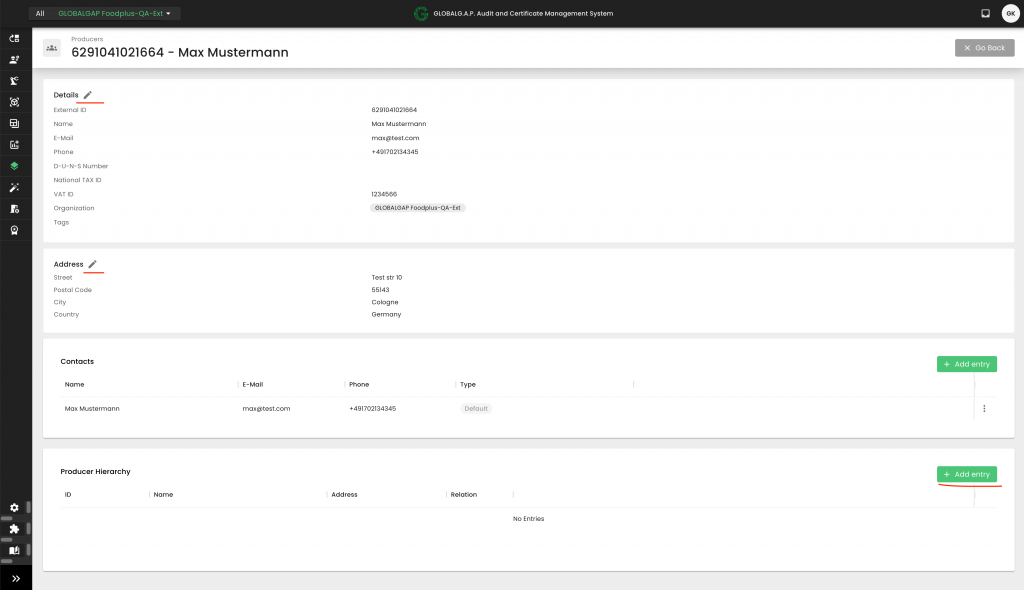Click the bar chart report sidebar icon
The height and width of the screenshot is (590, 1024).
pos(14,144)
